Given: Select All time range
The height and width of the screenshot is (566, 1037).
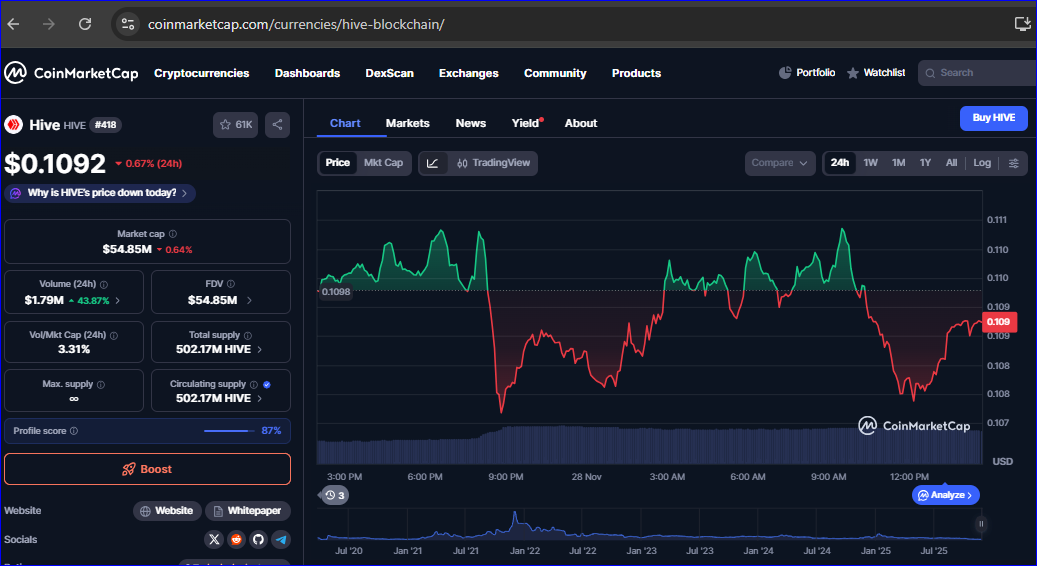Looking at the screenshot, I should tap(951, 163).
